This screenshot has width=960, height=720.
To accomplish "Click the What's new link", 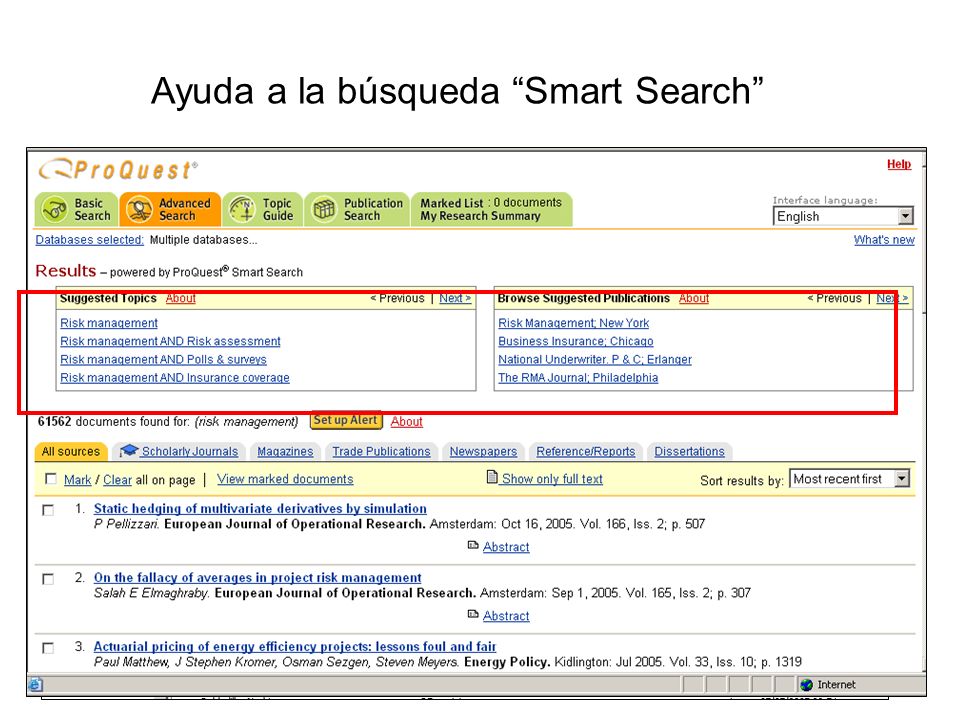I will click(x=884, y=240).
